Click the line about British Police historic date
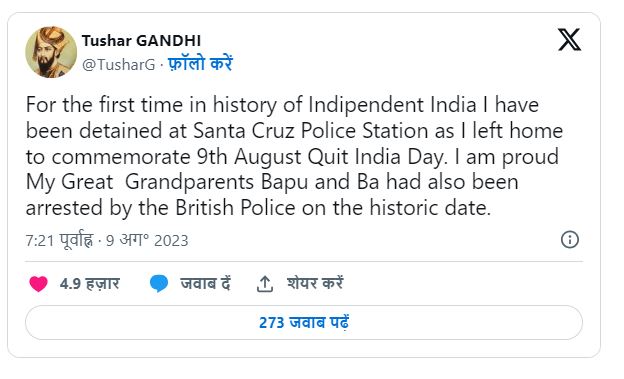Screen dimensions: 624x379 click(258, 207)
